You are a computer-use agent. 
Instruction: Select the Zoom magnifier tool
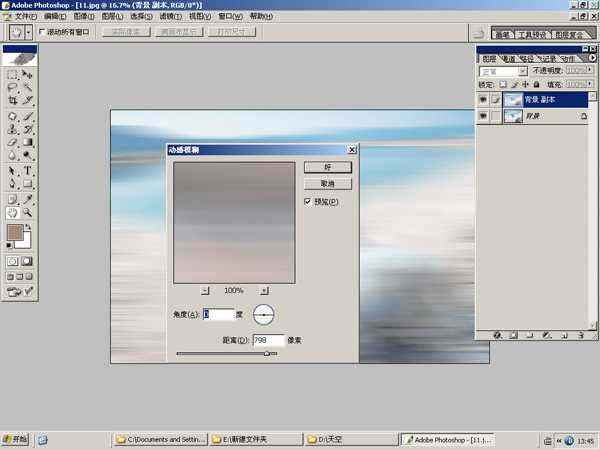28,212
